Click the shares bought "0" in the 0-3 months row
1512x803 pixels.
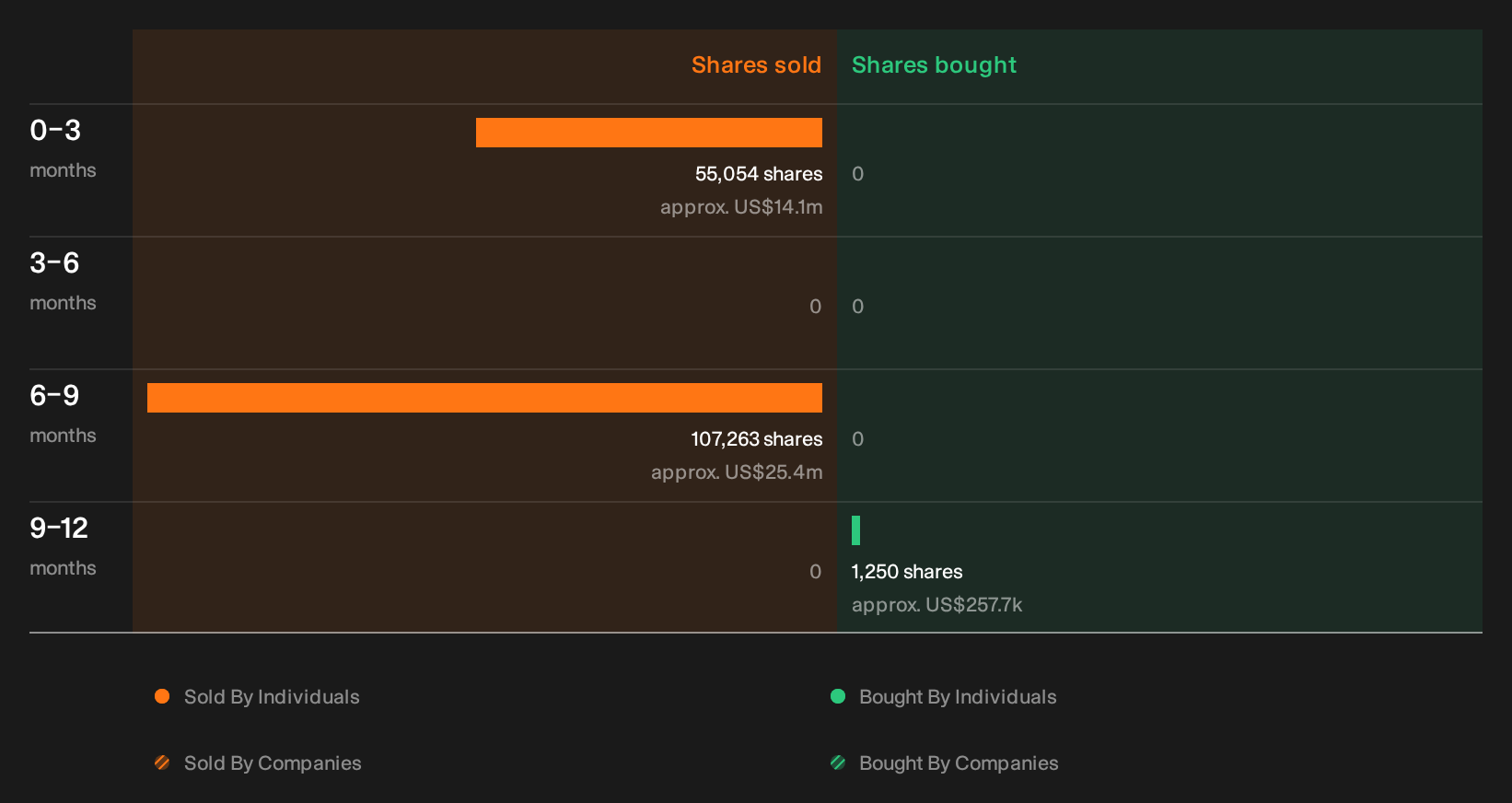tap(858, 174)
